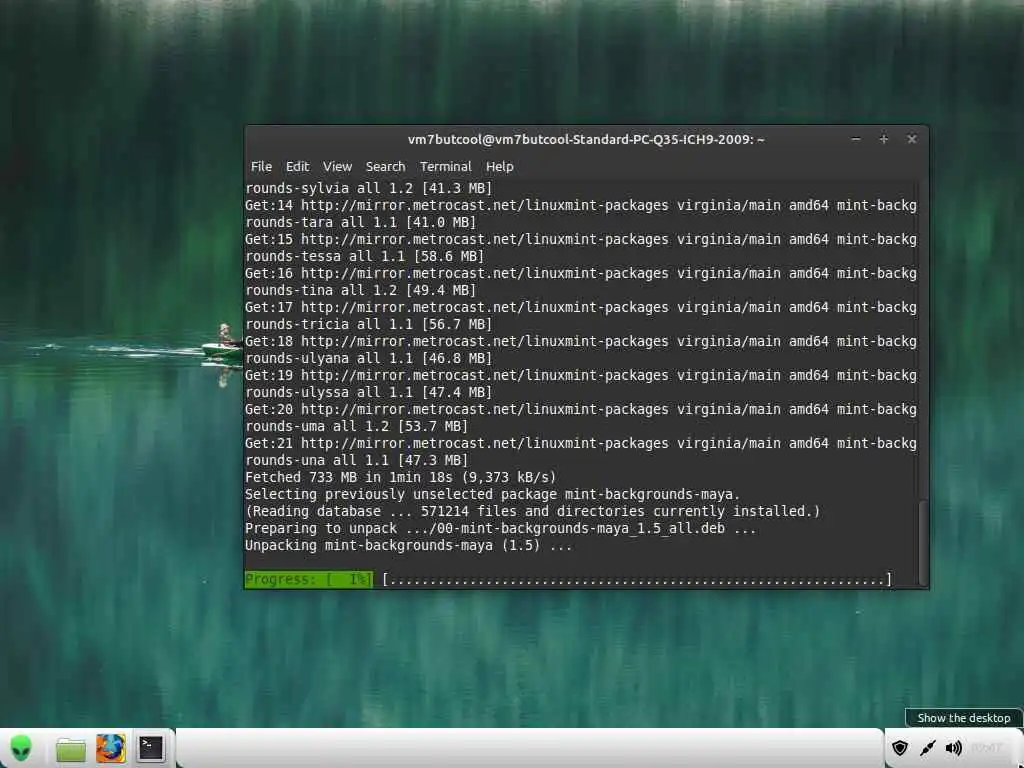This screenshot has height=768, width=1024.
Task: Click 'rounds-tessa all 1.1 [58.6 MB]' line
Action: [x=364, y=256]
